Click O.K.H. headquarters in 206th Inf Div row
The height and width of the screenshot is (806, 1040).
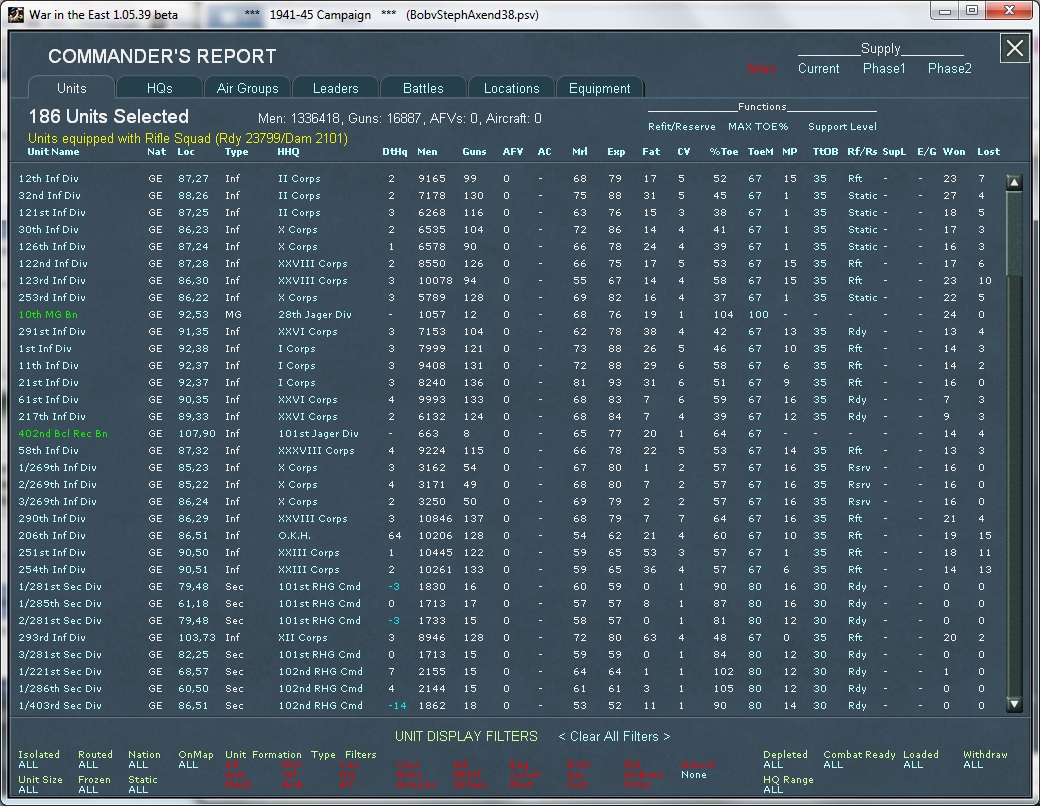tap(294, 535)
